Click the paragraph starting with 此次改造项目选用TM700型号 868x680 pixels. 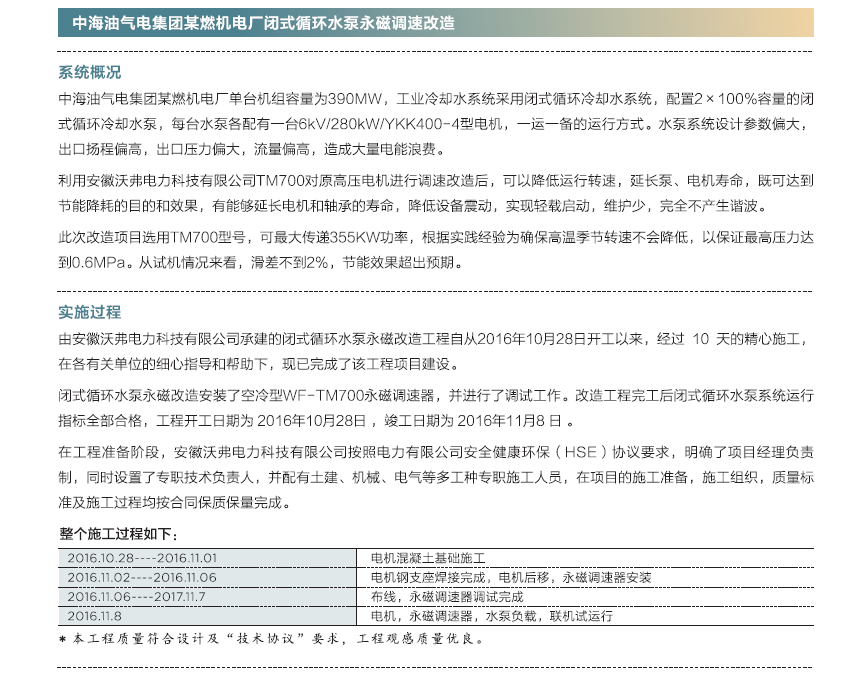pyautogui.click(x=434, y=251)
